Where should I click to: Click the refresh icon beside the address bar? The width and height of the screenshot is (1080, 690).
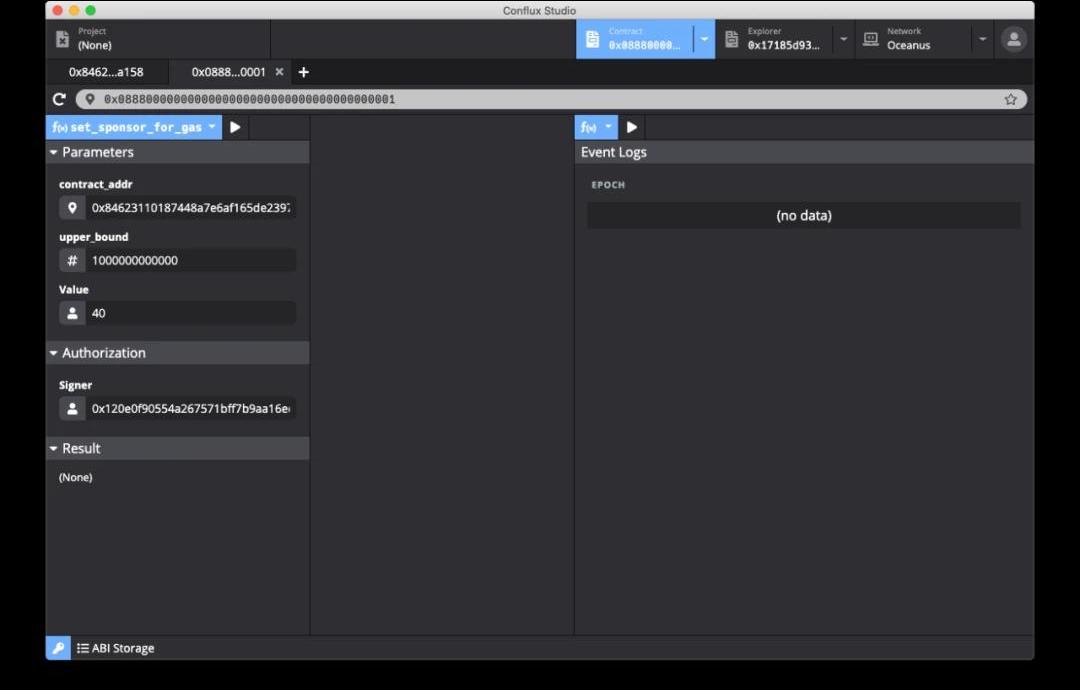[59, 99]
